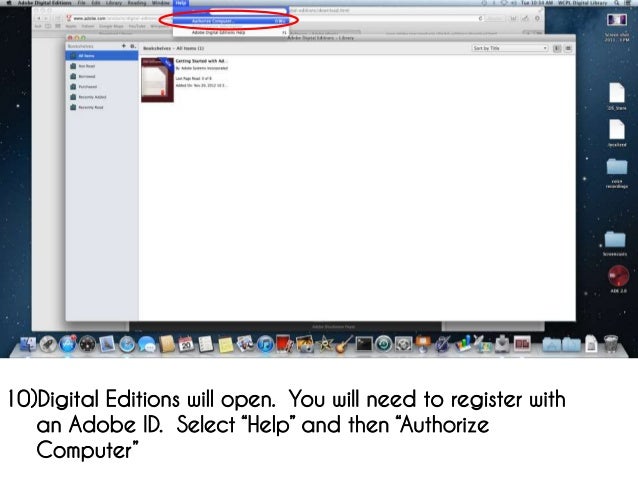The image size is (638, 479).
Task: Select the Screencasts desktop folder
Action: coord(615,243)
